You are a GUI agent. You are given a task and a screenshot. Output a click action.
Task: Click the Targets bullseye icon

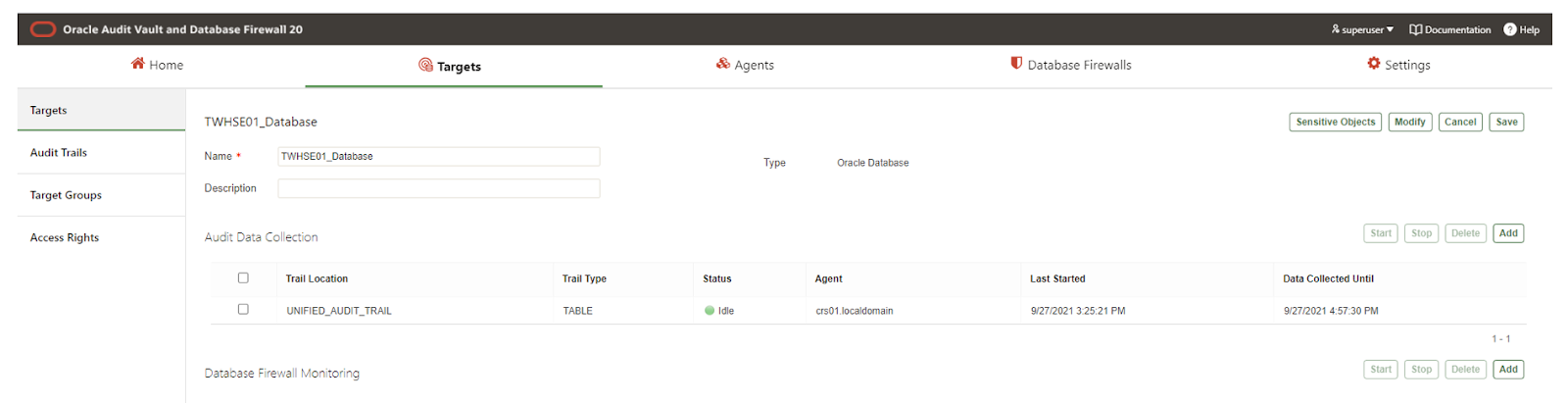tap(425, 65)
